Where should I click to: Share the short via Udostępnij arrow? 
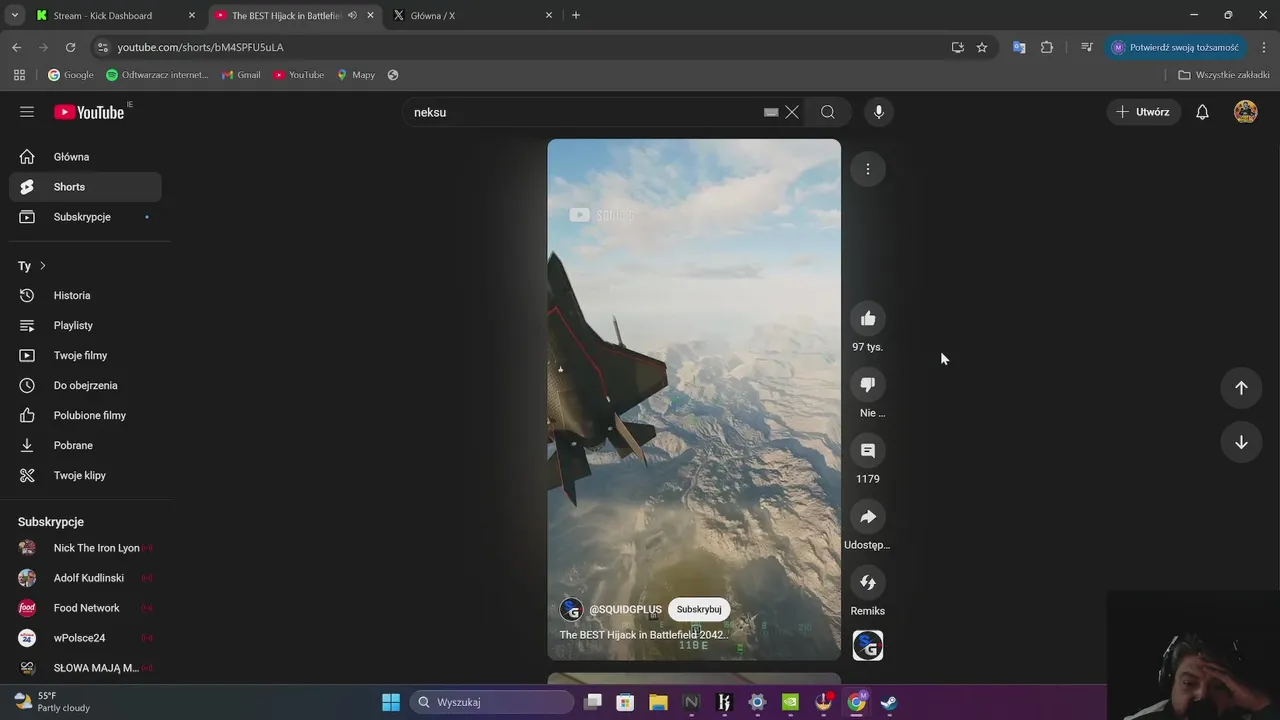pyautogui.click(x=868, y=517)
